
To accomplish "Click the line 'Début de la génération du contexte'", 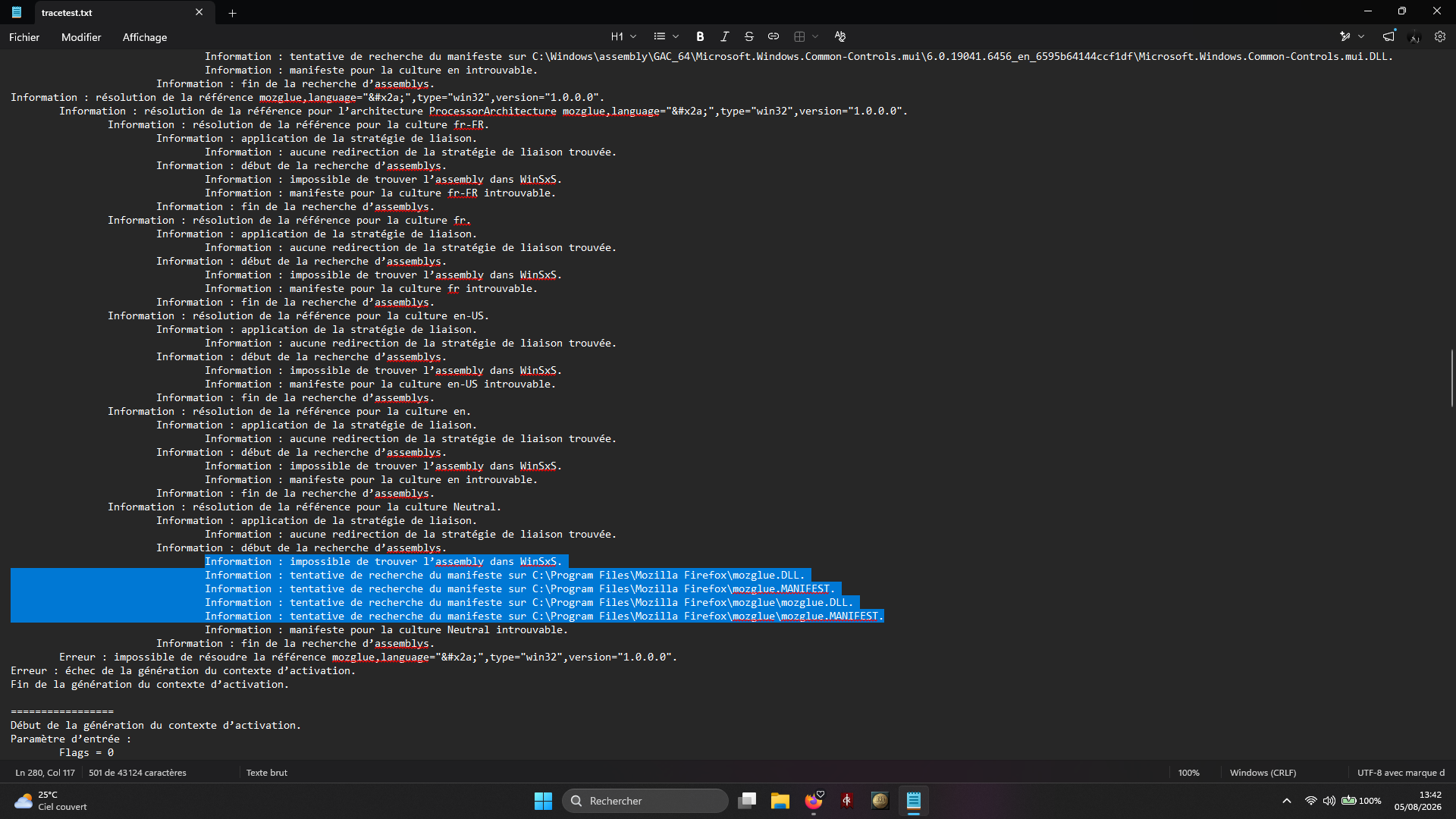I will click(x=155, y=726).
